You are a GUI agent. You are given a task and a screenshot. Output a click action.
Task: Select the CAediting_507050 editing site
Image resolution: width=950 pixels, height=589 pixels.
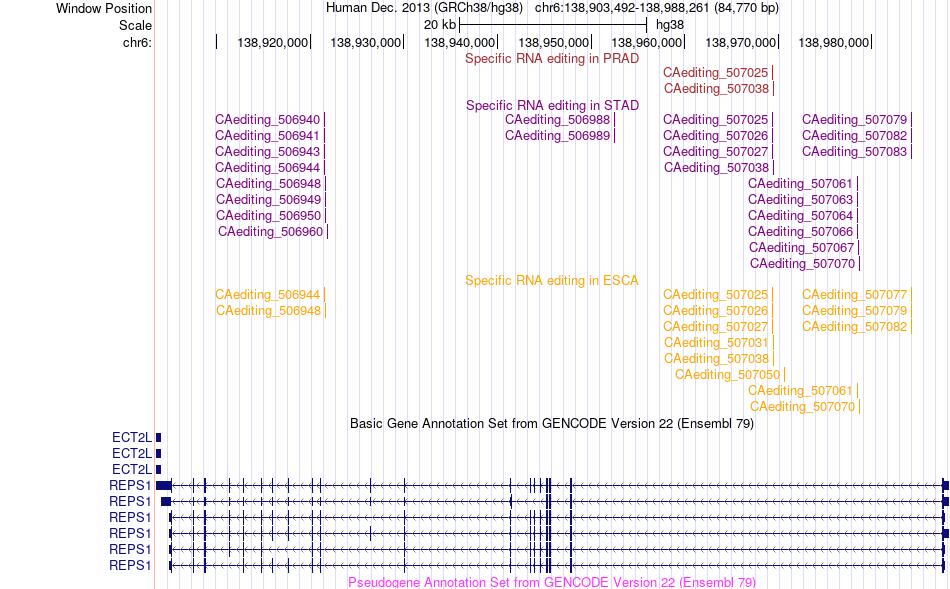(x=727, y=375)
